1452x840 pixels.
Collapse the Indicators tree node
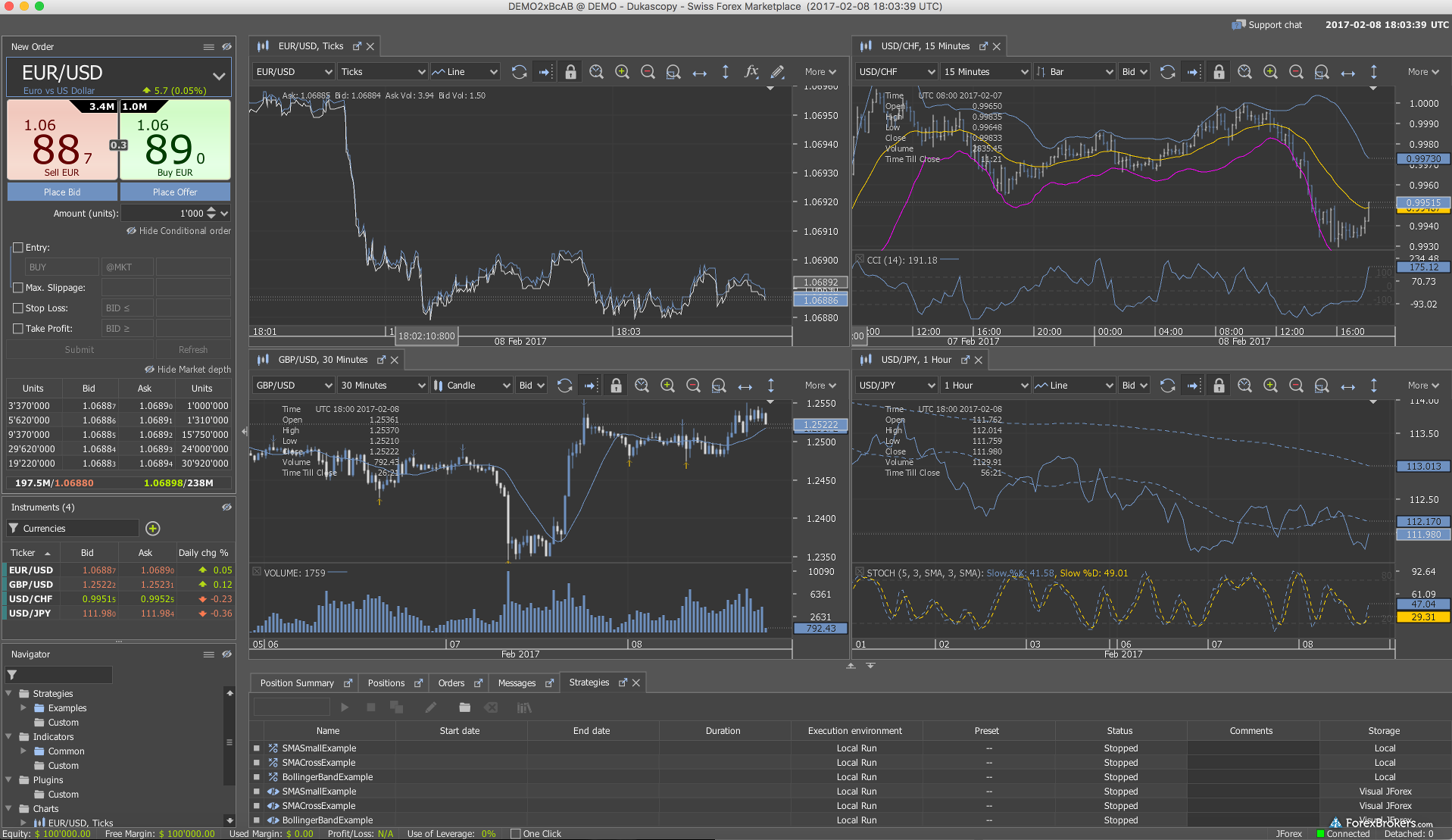click(9, 737)
